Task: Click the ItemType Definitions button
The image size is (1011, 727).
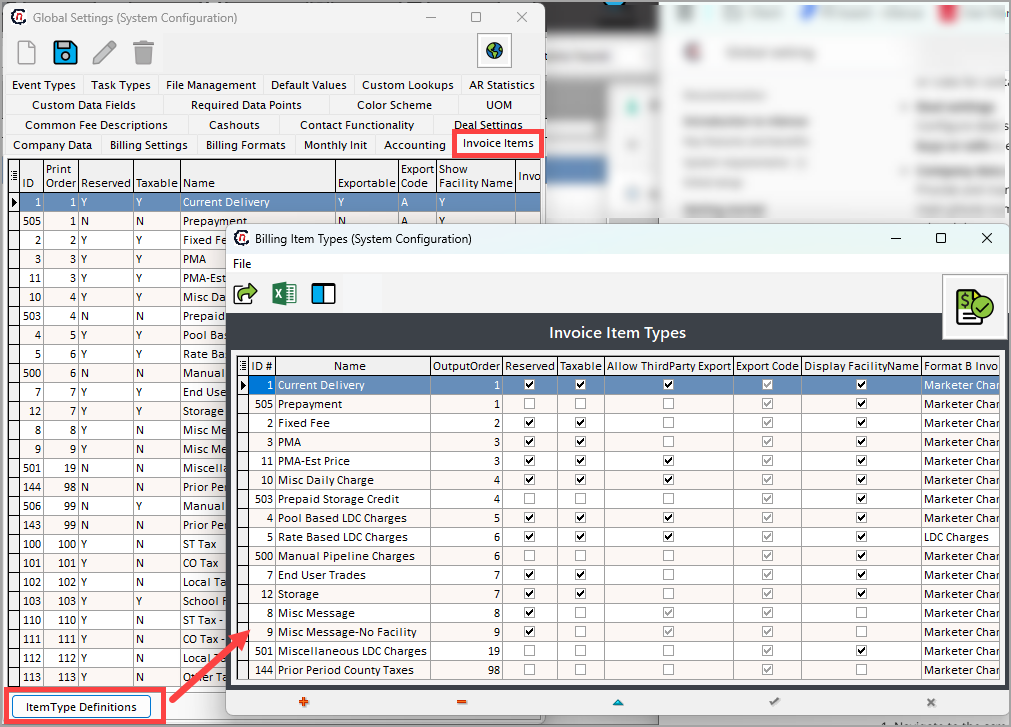Action: [81, 707]
